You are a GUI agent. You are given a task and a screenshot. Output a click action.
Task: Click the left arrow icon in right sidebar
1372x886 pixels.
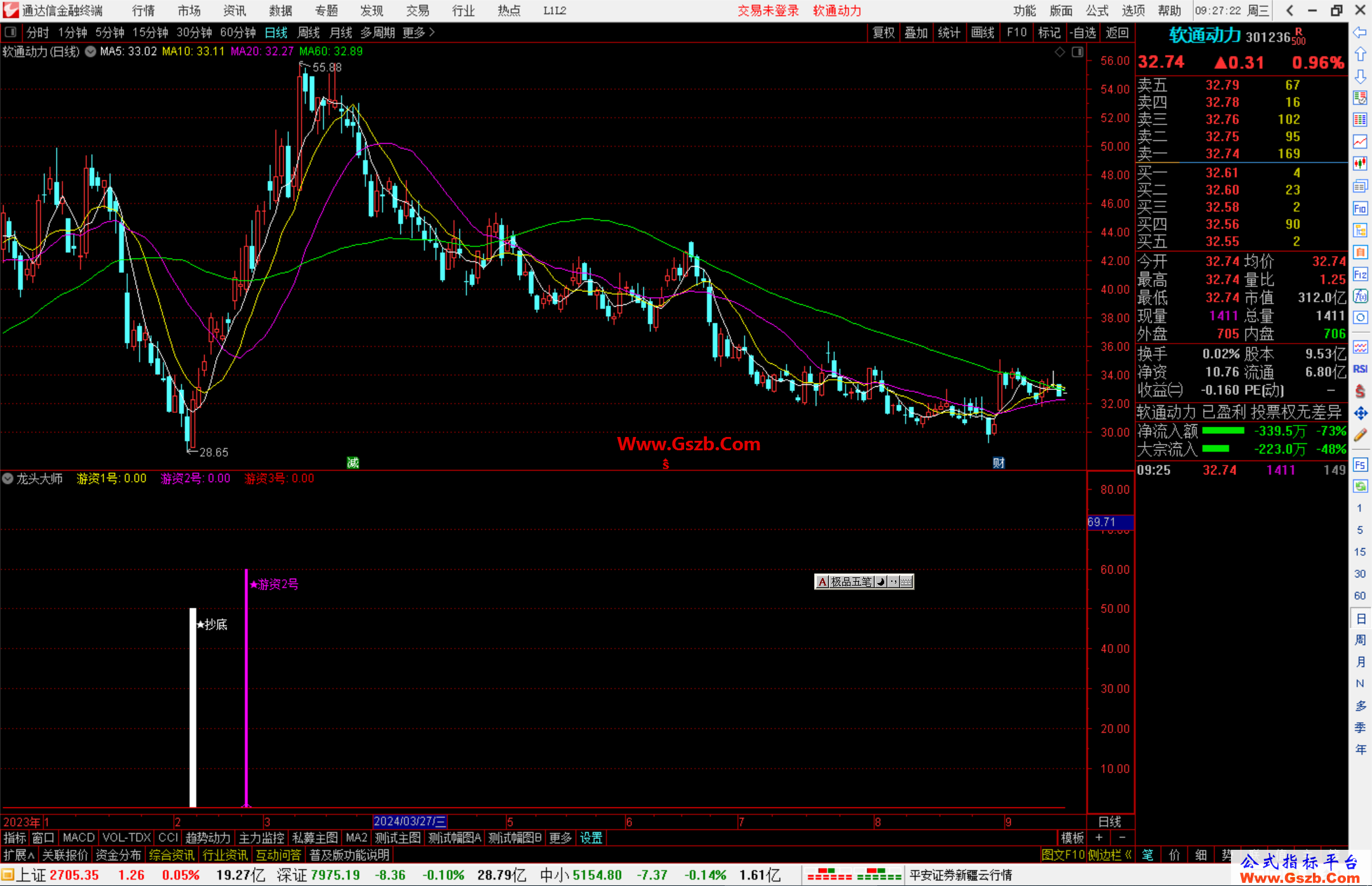[1360, 32]
